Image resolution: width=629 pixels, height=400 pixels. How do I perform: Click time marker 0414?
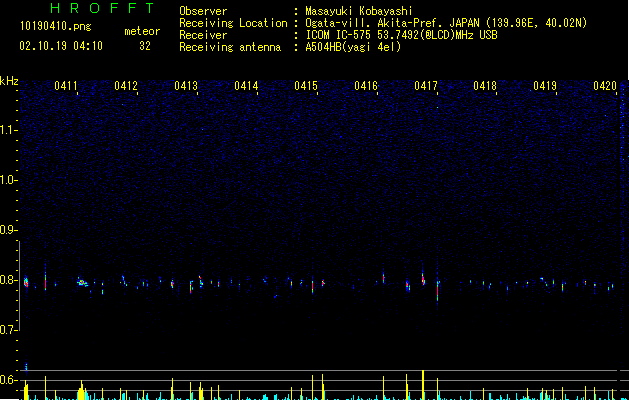pos(246,86)
